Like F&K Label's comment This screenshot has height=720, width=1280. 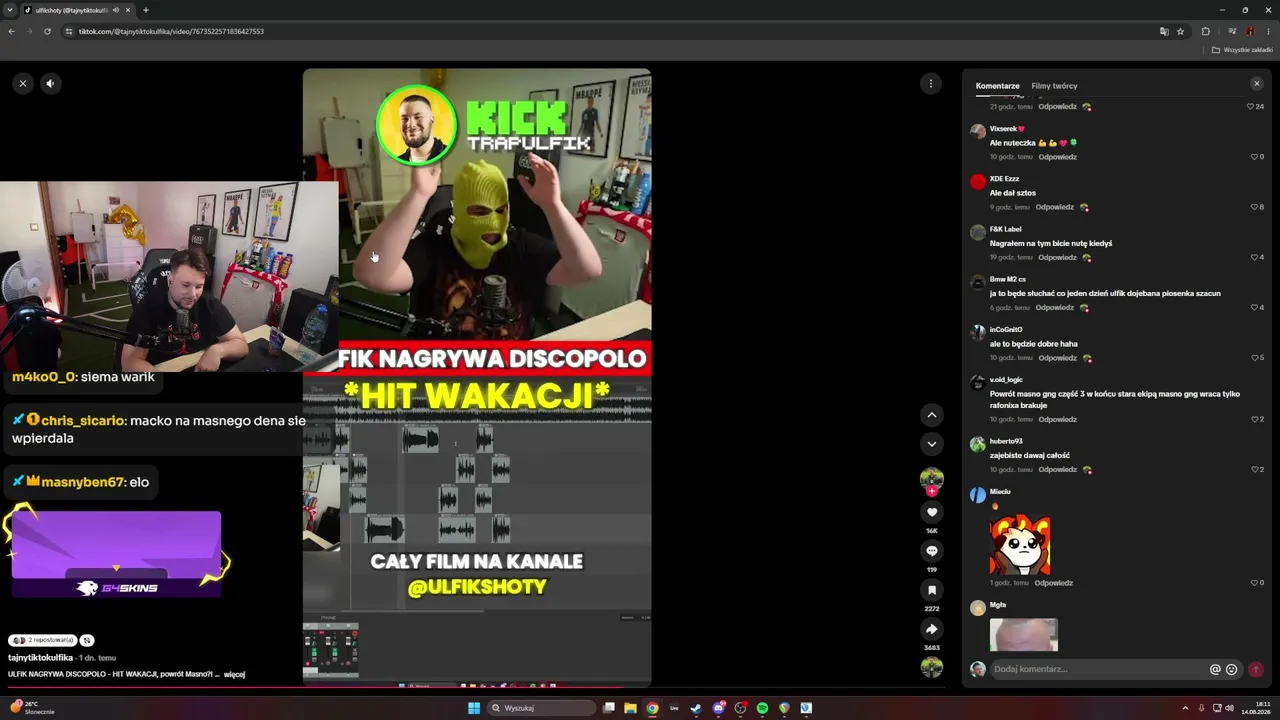tap(1254, 257)
